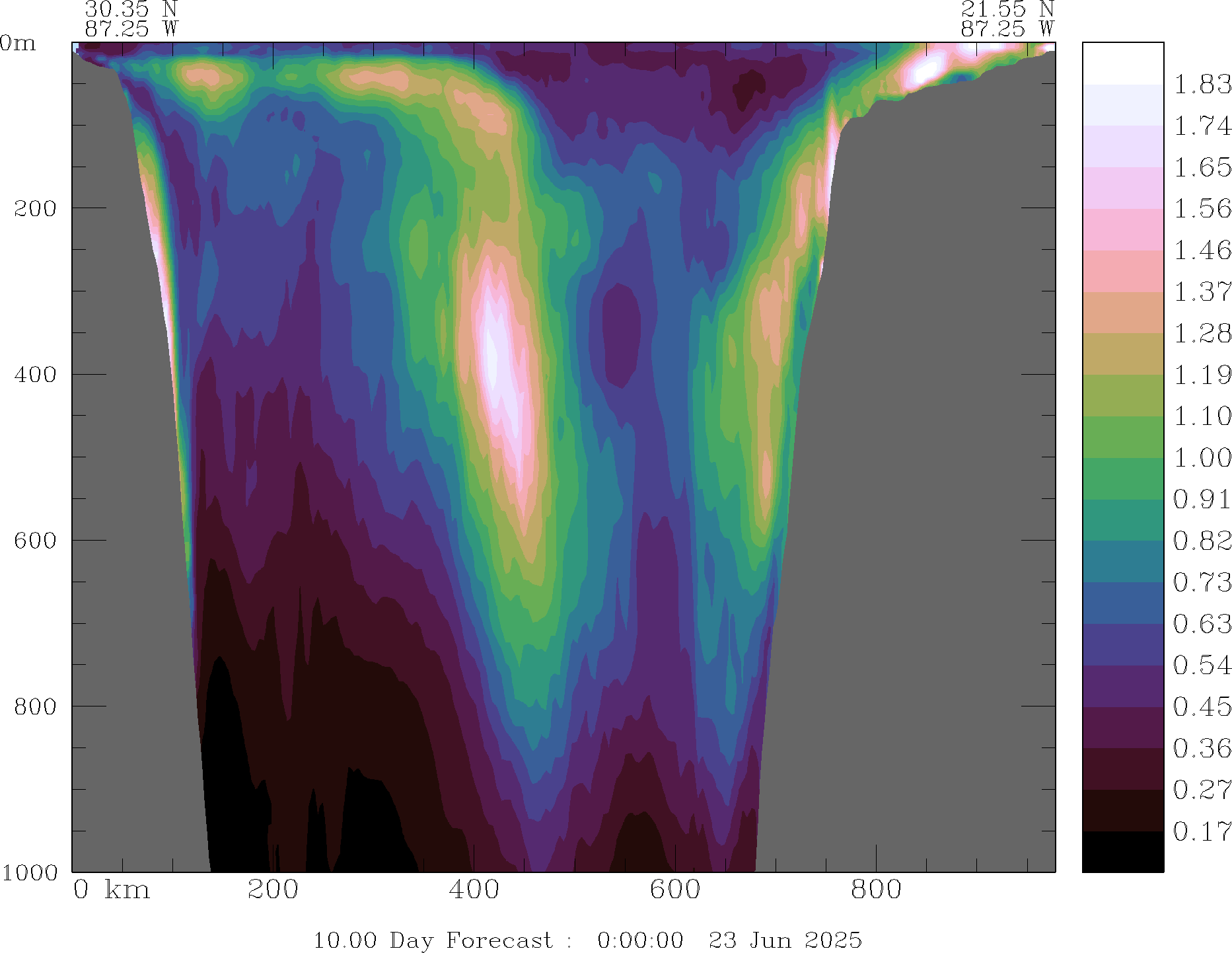
Task: Click the black swatch at color bar bottom
Action: click(x=1122, y=851)
